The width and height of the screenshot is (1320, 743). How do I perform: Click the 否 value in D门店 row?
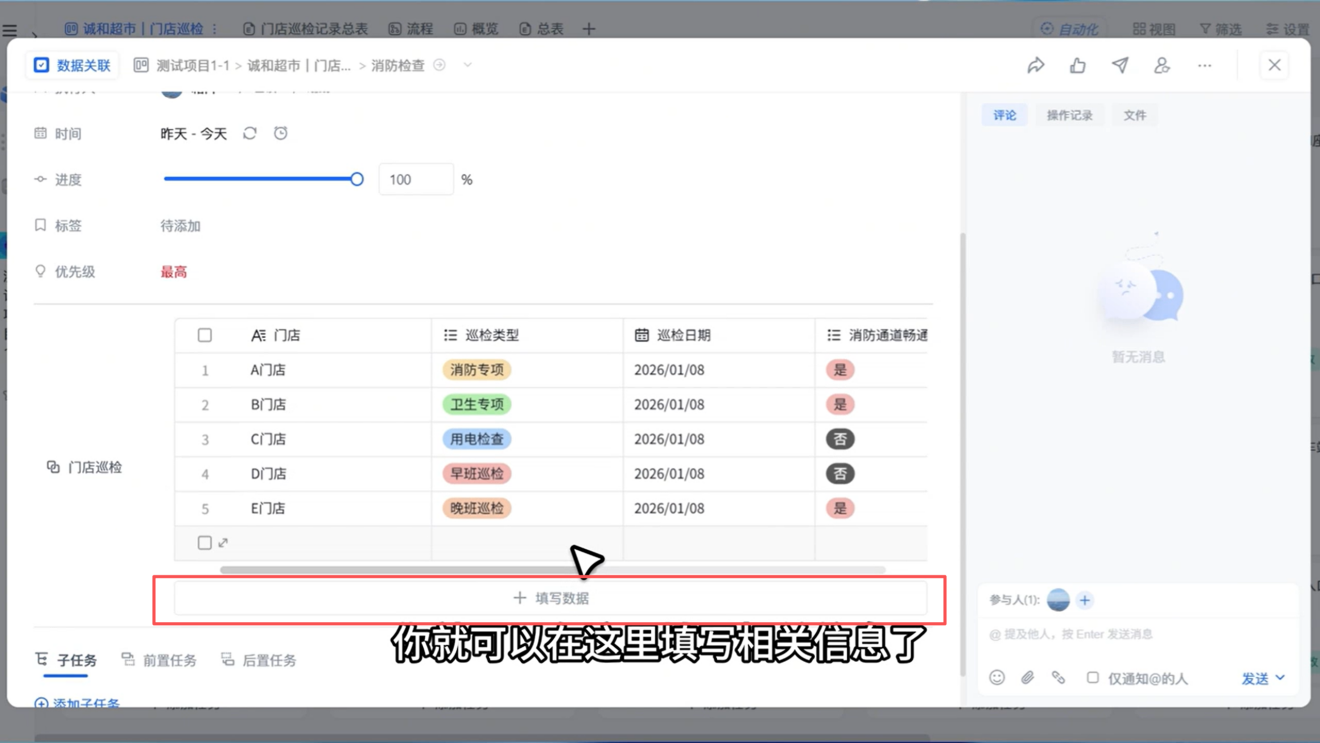click(x=840, y=473)
